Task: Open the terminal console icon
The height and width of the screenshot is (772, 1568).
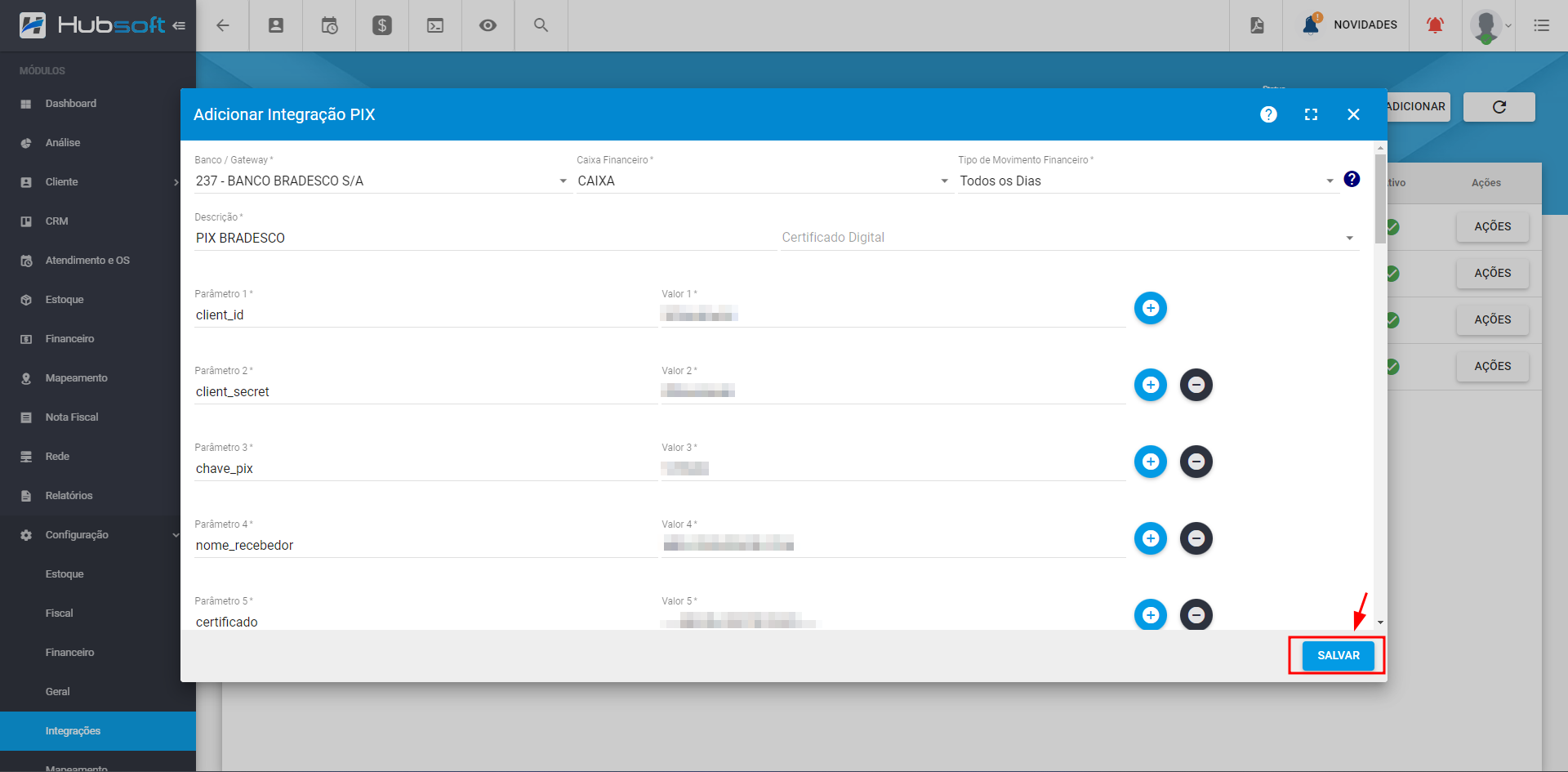Action: point(435,25)
